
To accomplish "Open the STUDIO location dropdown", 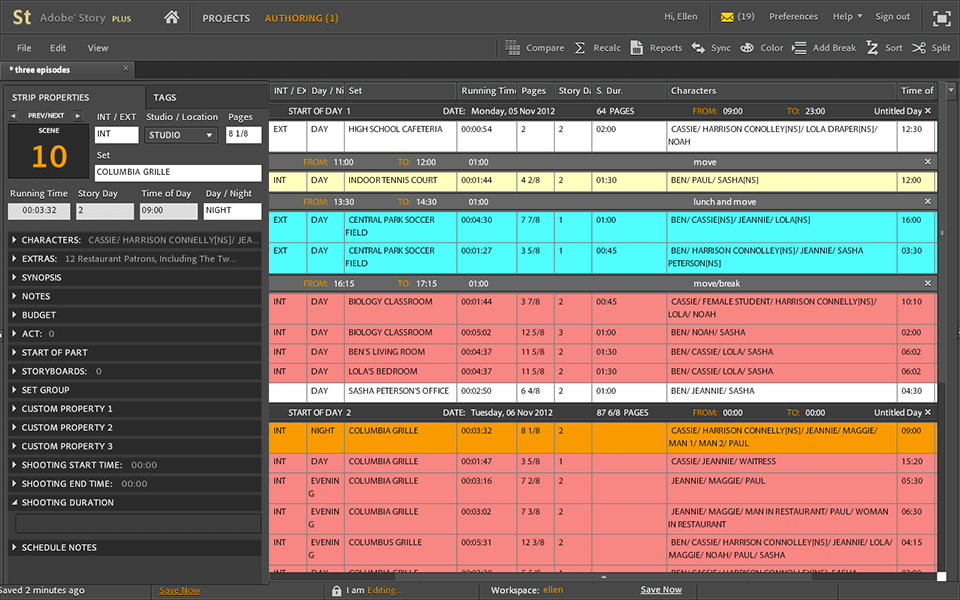I will click(180, 134).
